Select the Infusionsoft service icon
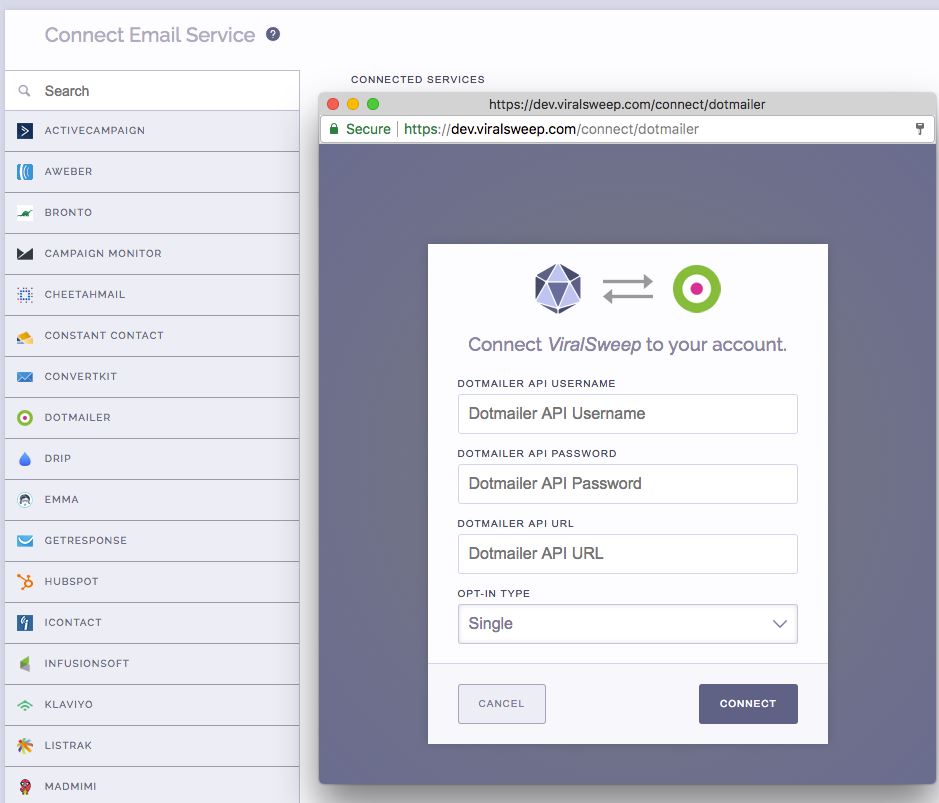Viewport: 939px width, 803px height. point(25,663)
